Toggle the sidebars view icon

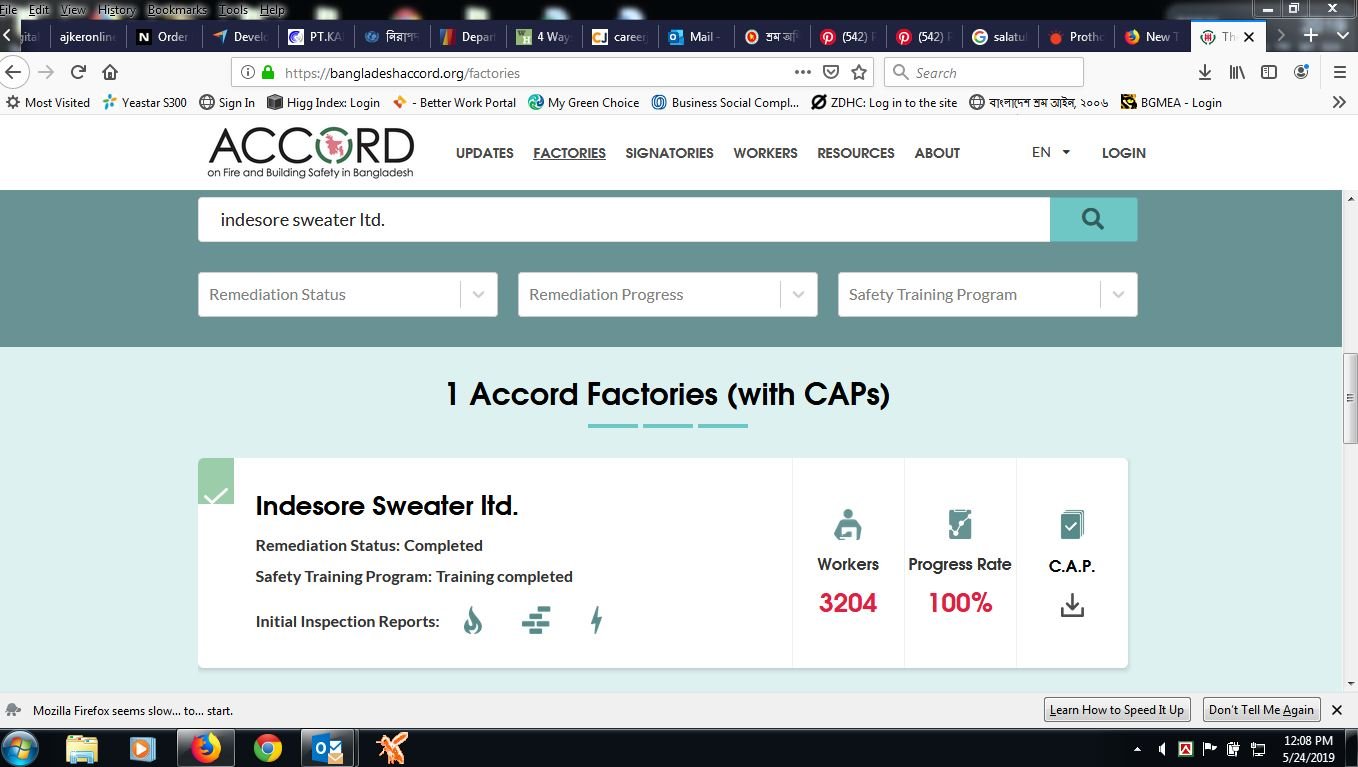(1269, 72)
